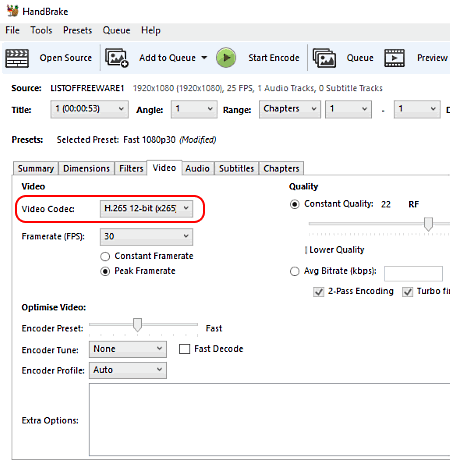Select the Video tab

tap(164, 168)
